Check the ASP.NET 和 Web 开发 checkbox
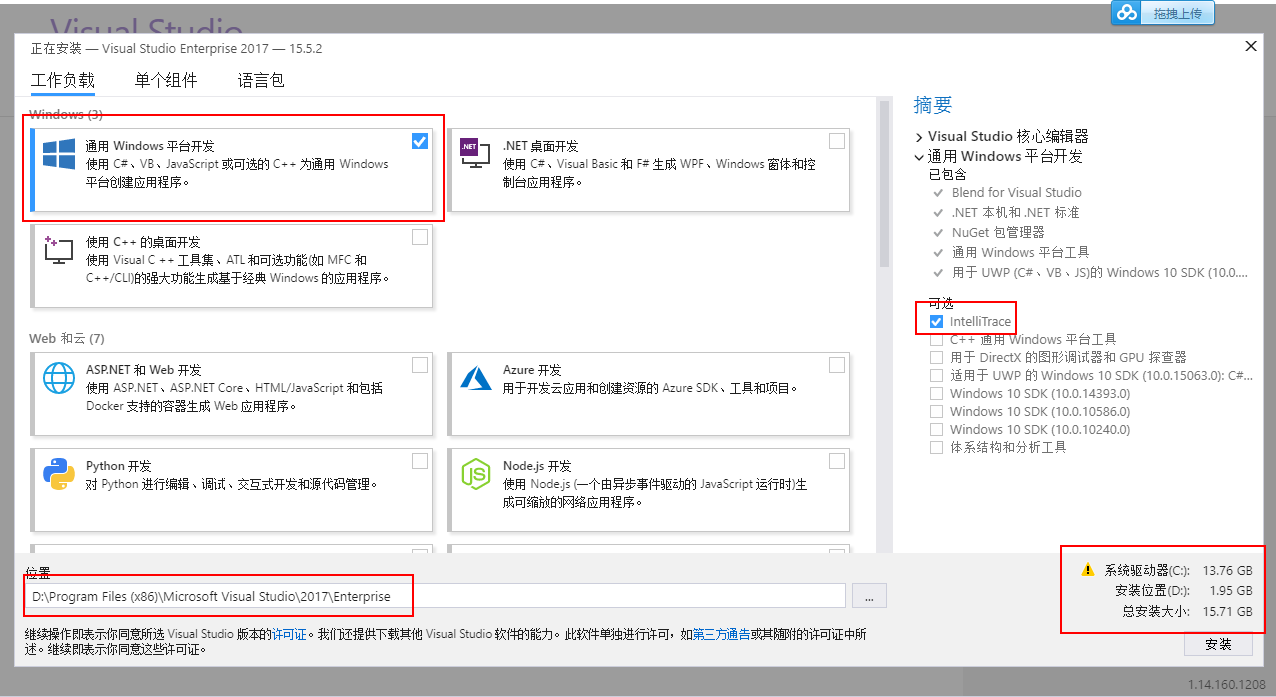The image size is (1276, 697). pos(420,365)
